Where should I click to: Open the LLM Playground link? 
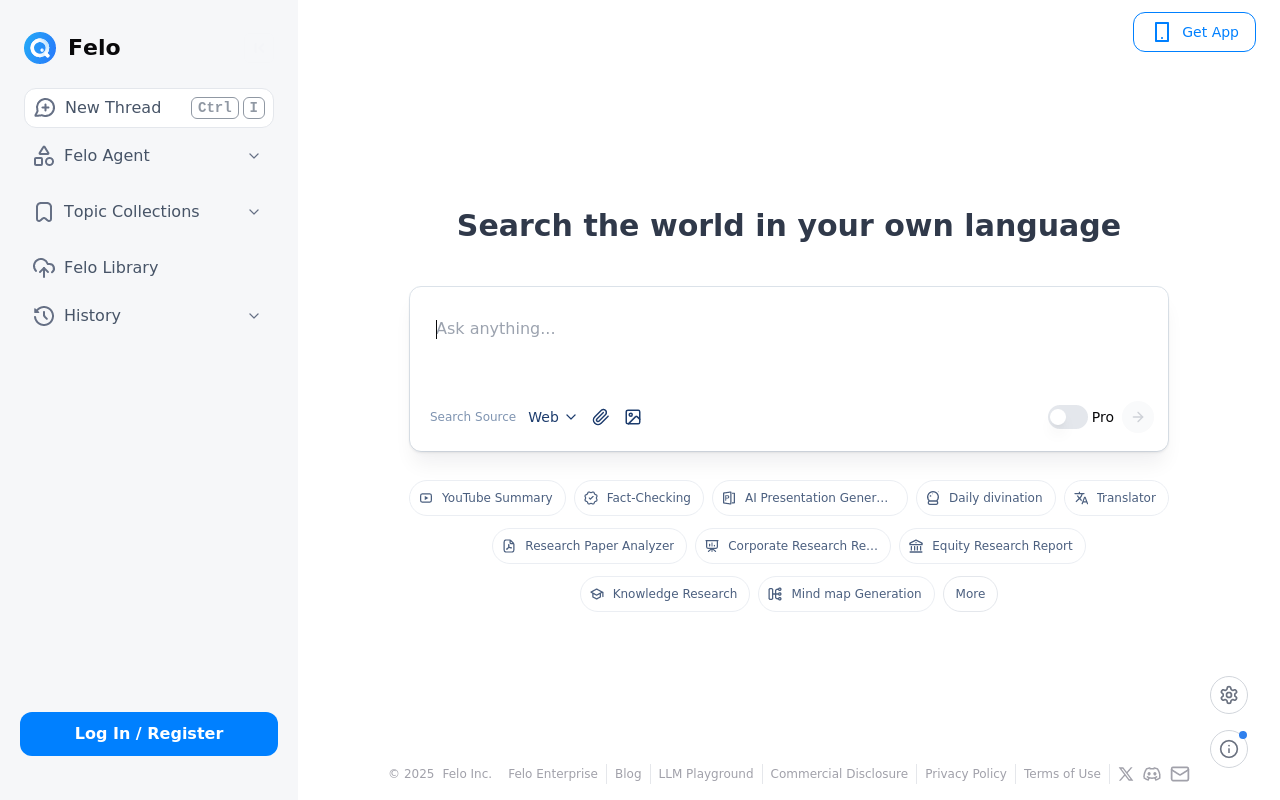[706, 774]
